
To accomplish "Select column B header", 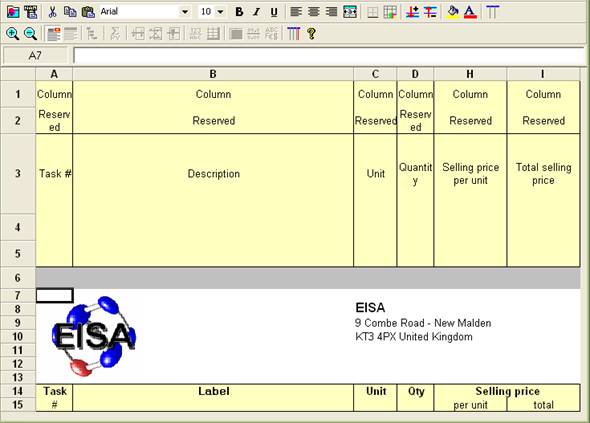I will click(213, 74).
